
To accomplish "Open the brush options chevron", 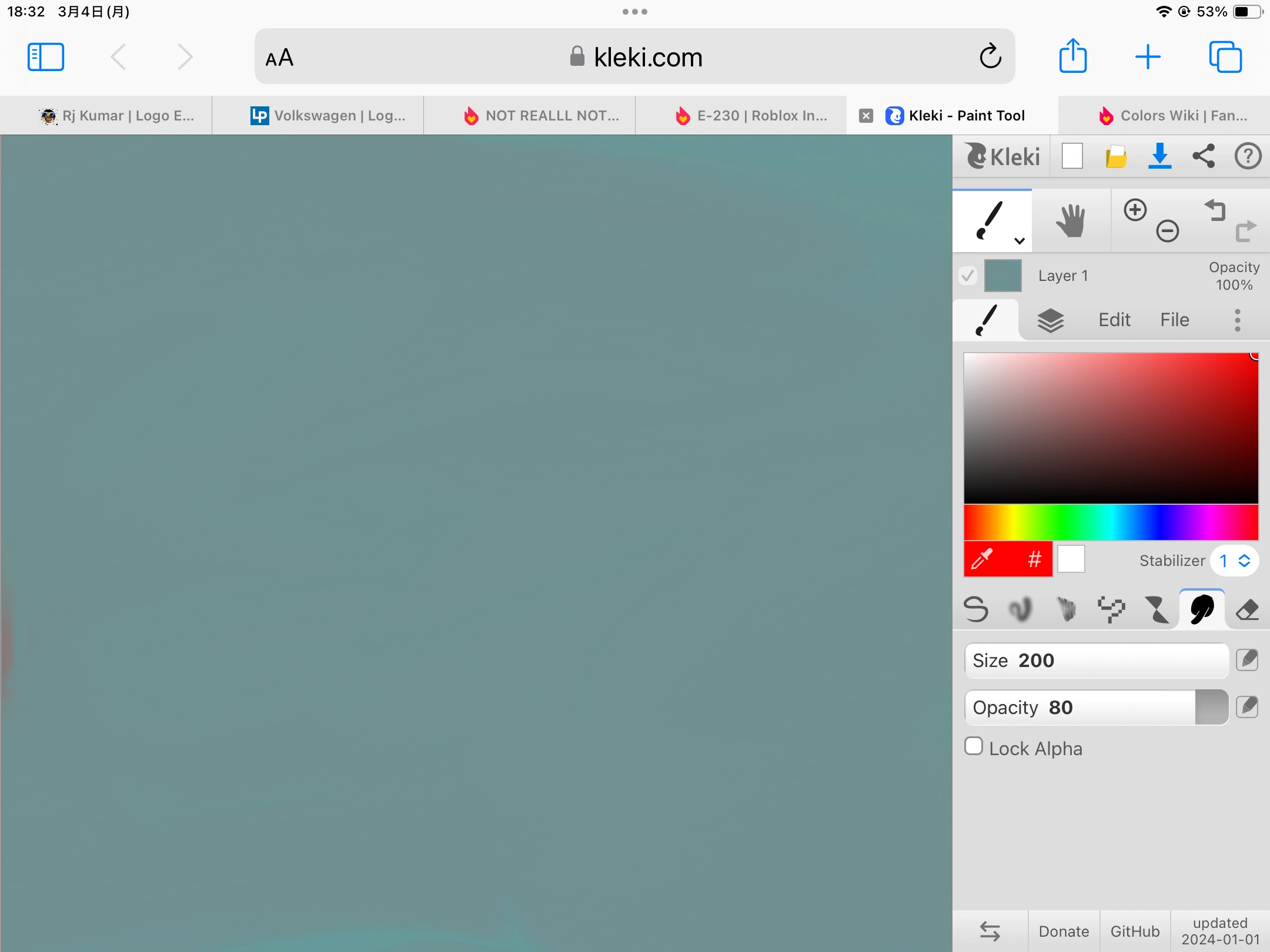I will pyautogui.click(x=1018, y=240).
